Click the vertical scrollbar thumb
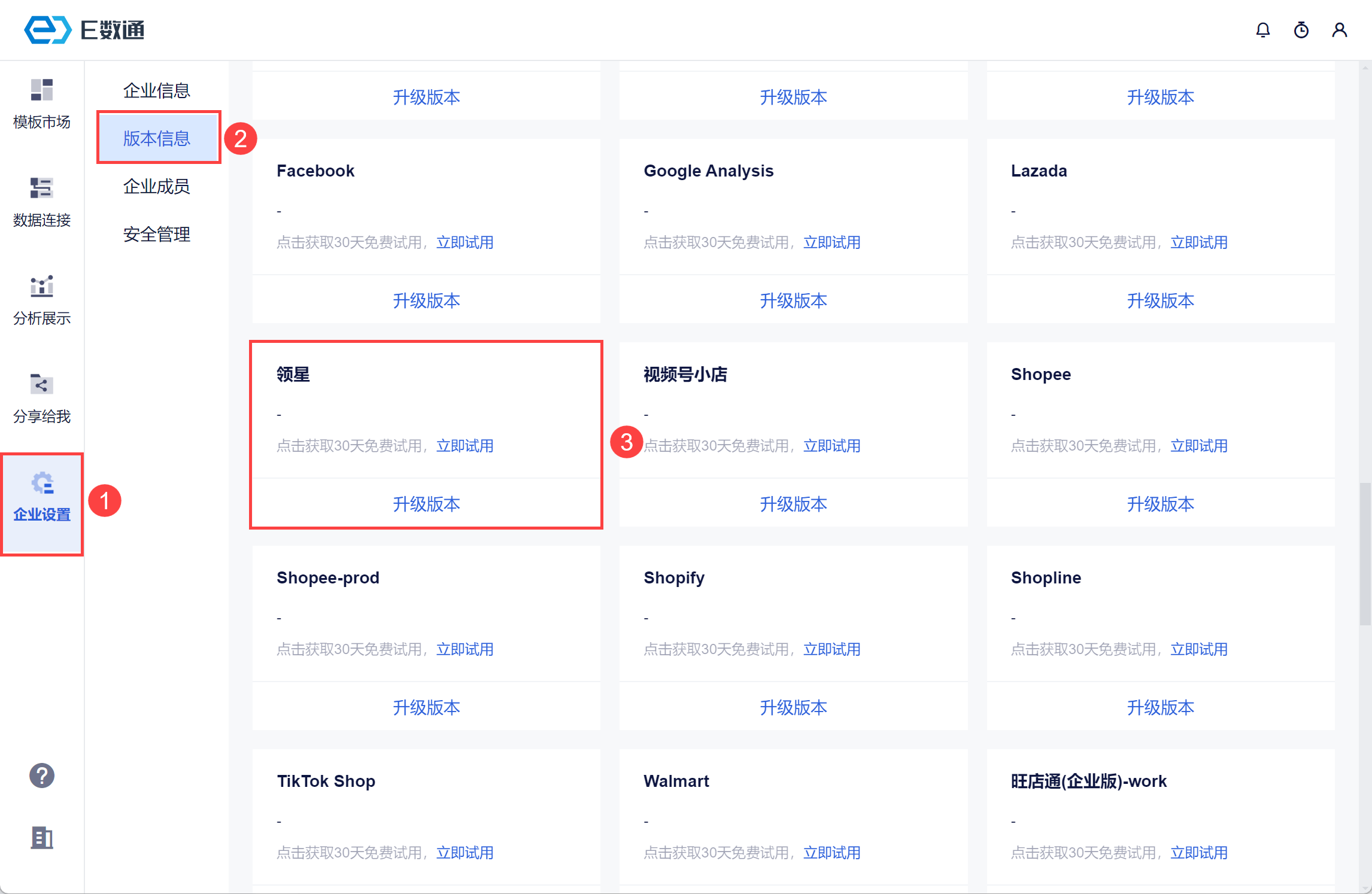The width and height of the screenshot is (1372, 894). tap(1365, 554)
